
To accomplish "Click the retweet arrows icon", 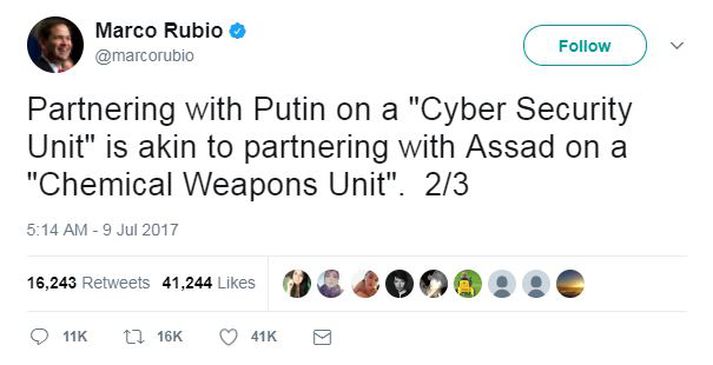I will tap(134, 337).
